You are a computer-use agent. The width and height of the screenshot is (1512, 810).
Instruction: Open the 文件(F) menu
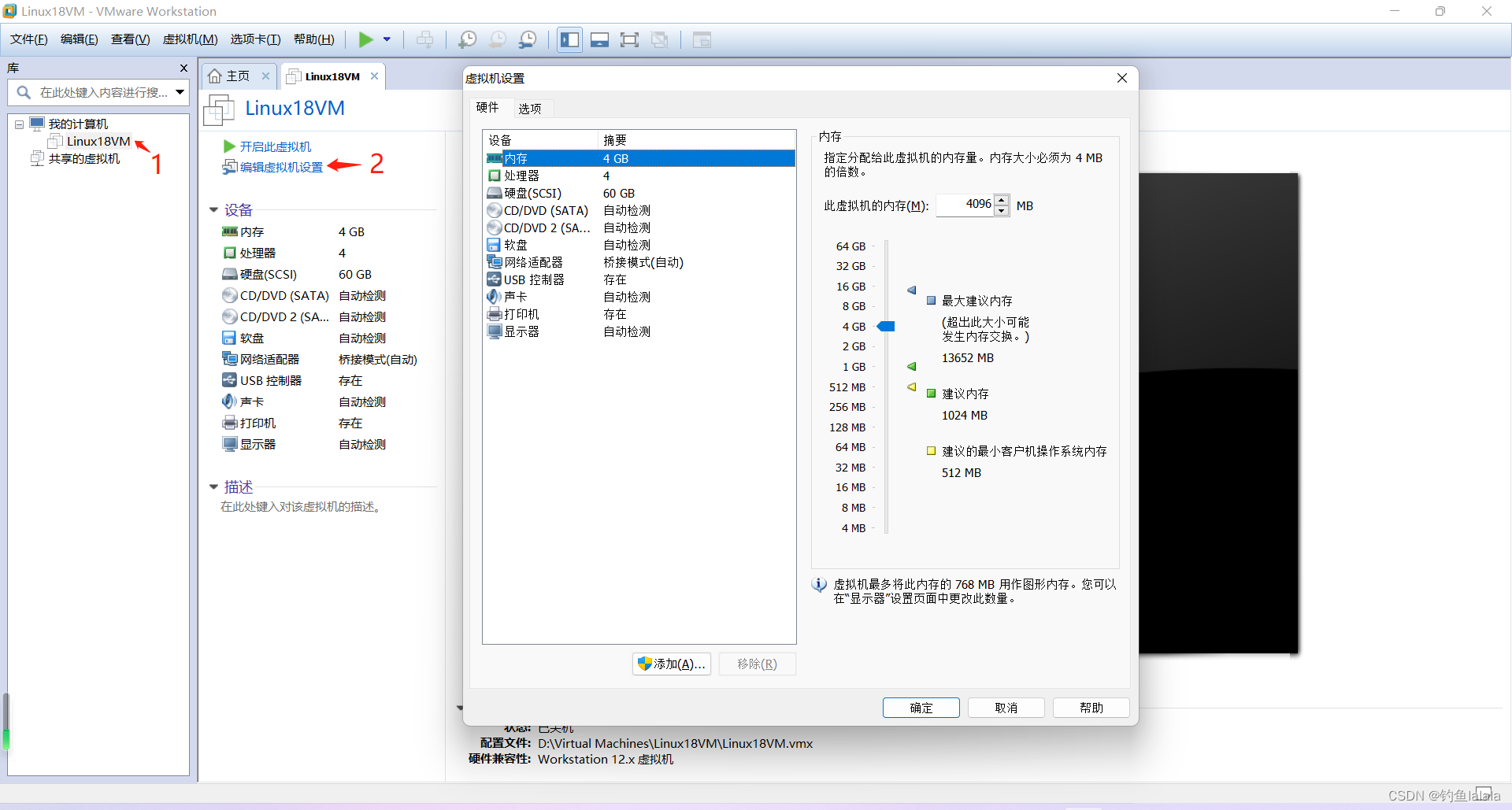(x=29, y=39)
